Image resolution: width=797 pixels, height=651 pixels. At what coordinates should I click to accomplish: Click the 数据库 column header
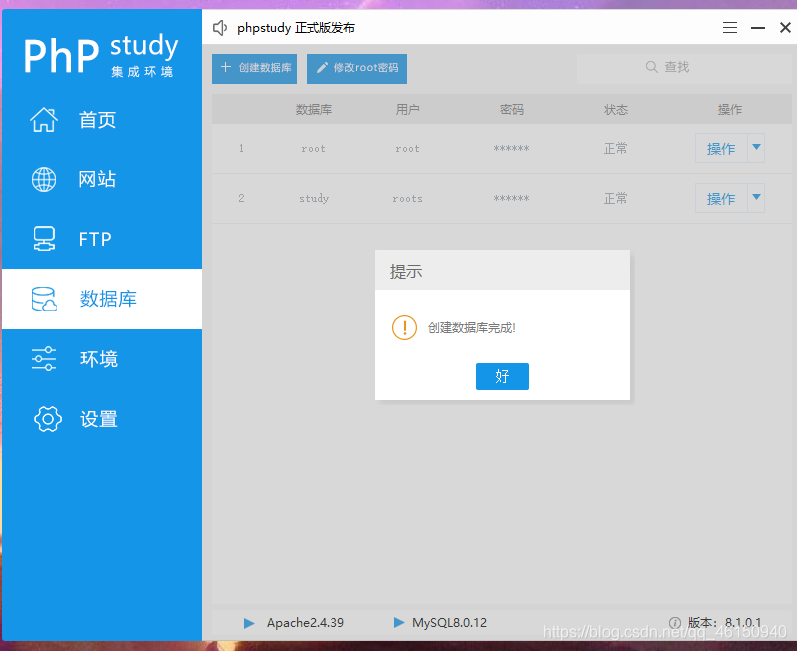click(314, 109)
